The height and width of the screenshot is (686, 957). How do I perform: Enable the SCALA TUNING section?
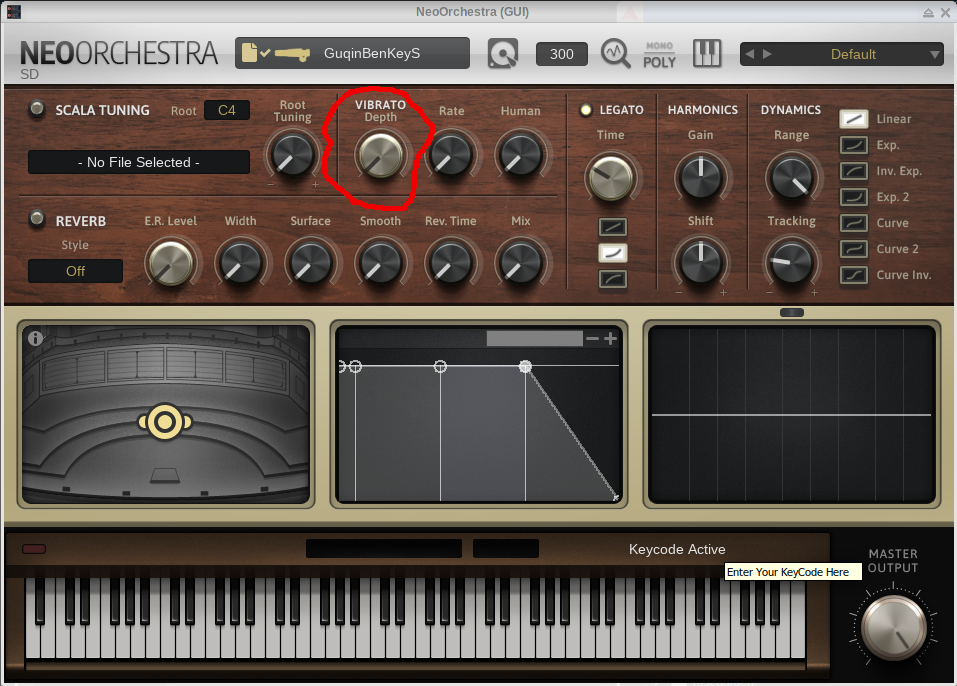click(38, 110)
